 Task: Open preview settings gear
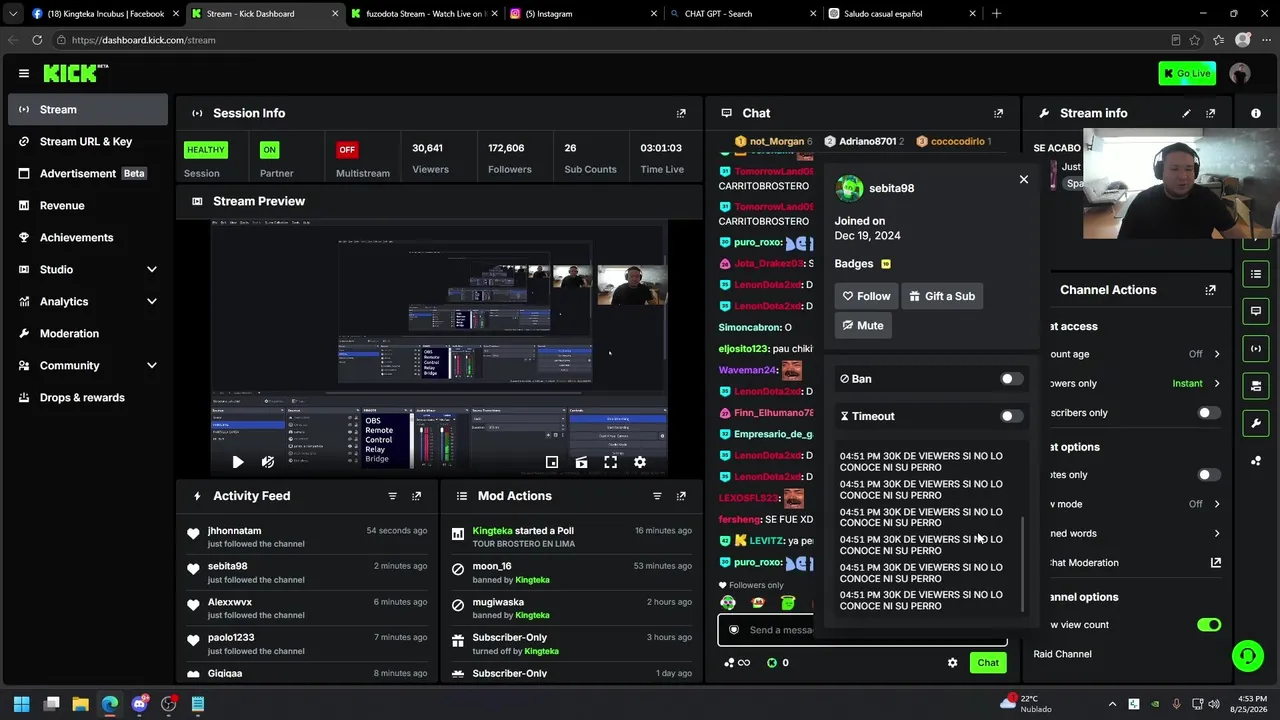point(640,462)
